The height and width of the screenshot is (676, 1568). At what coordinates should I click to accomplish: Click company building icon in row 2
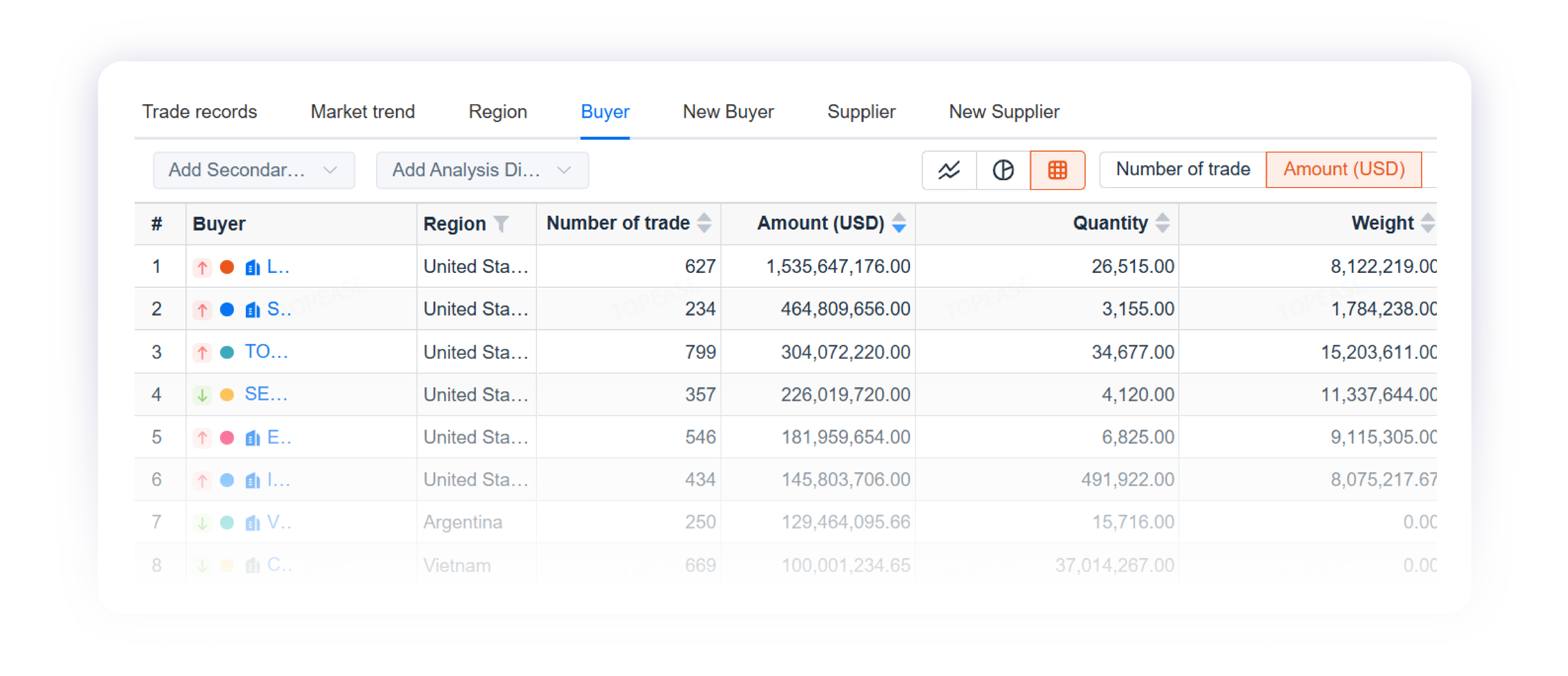pyautogui.click(x=252, y=310)
